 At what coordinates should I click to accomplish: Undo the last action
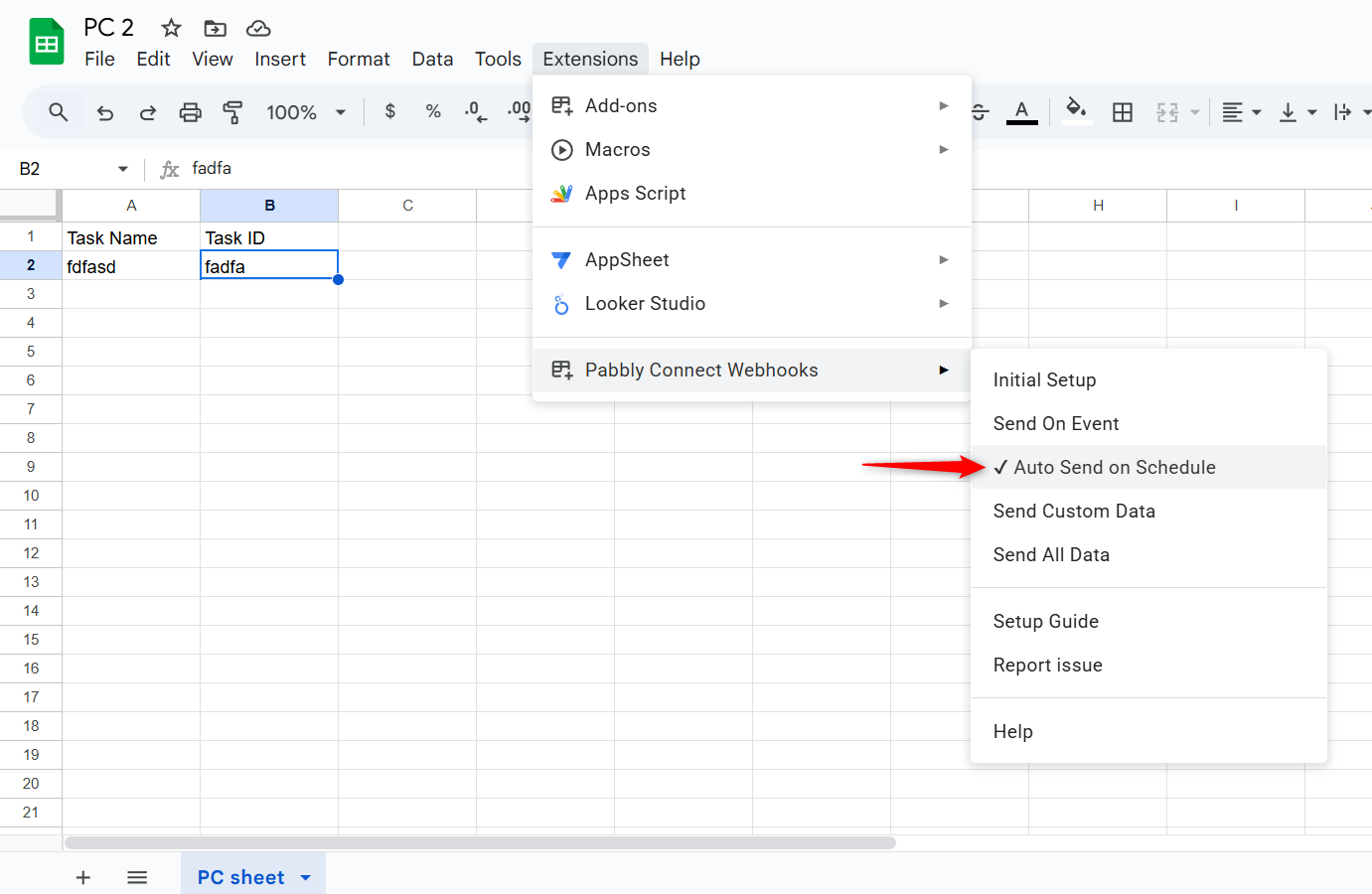[x=104, y=112]
